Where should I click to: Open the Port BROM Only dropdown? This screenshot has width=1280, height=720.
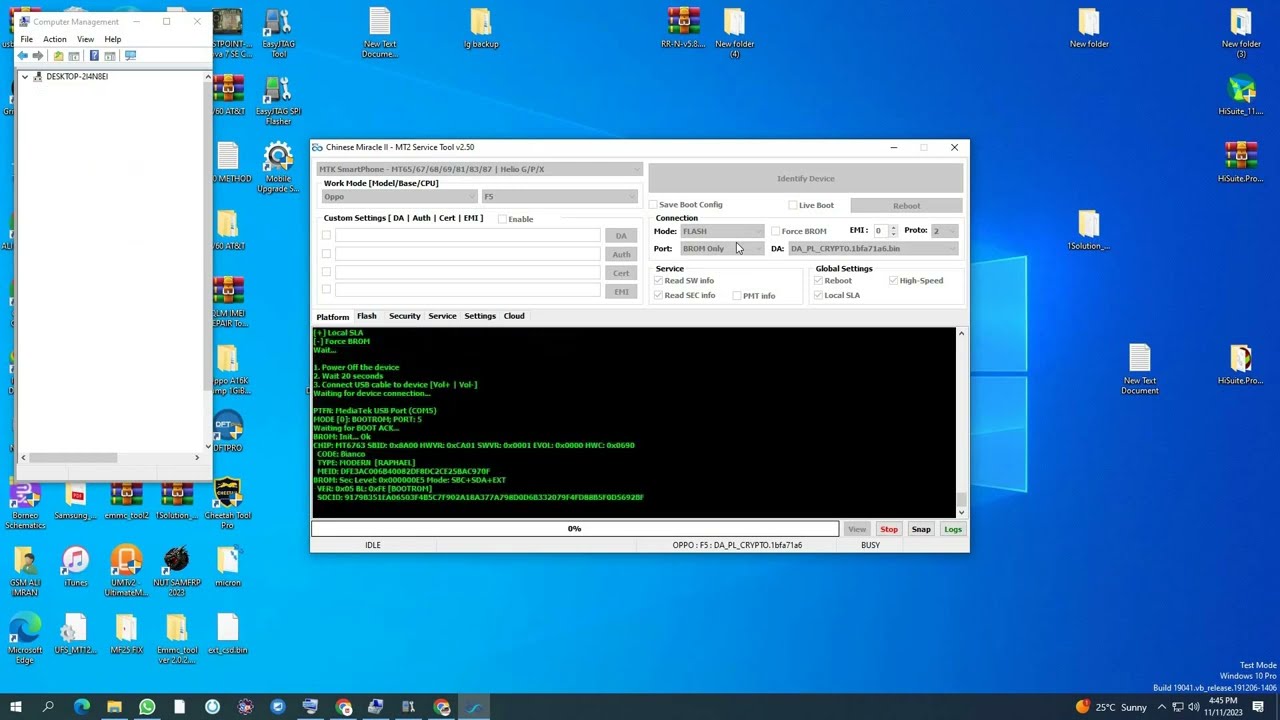[x=723, y=249]
